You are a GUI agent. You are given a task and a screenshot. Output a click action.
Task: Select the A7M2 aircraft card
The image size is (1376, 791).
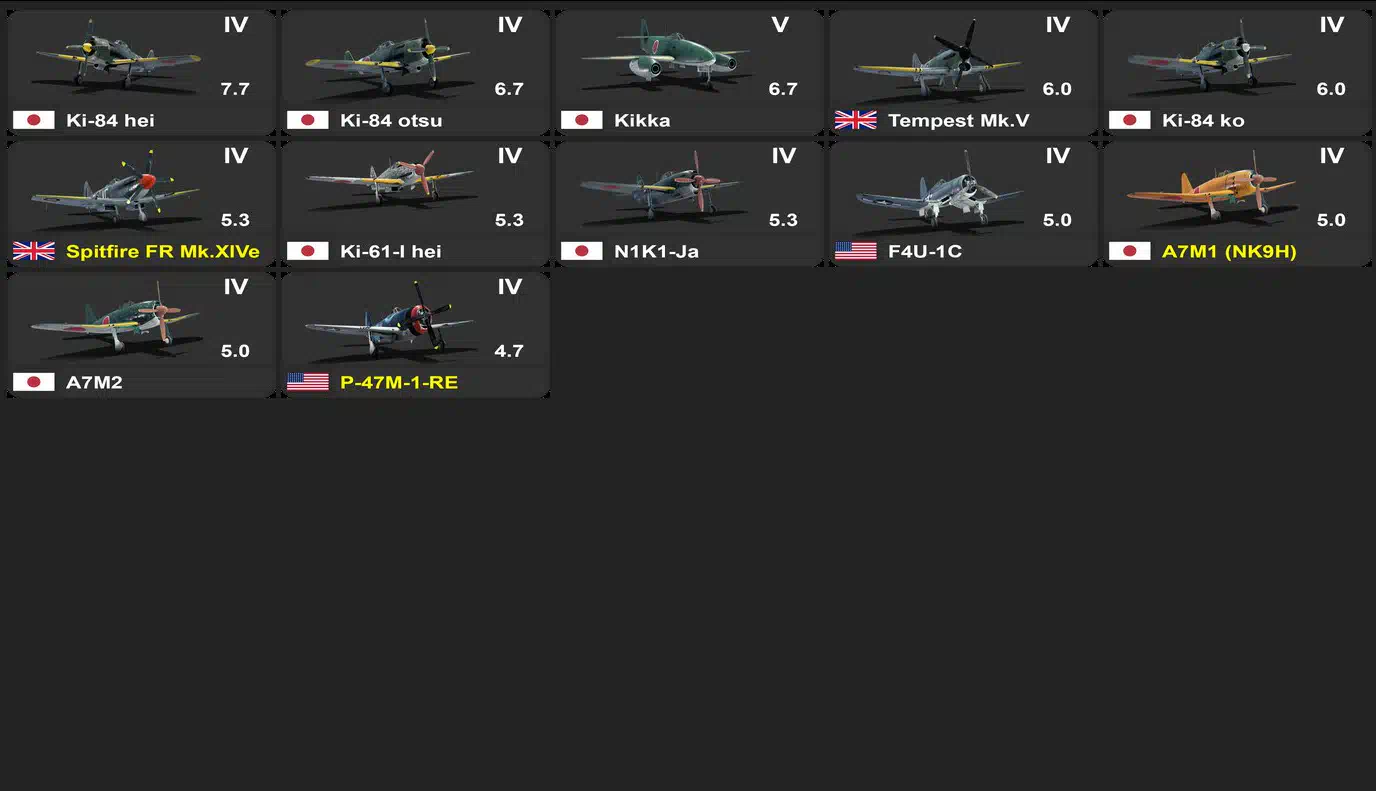(x=141, y=335)
